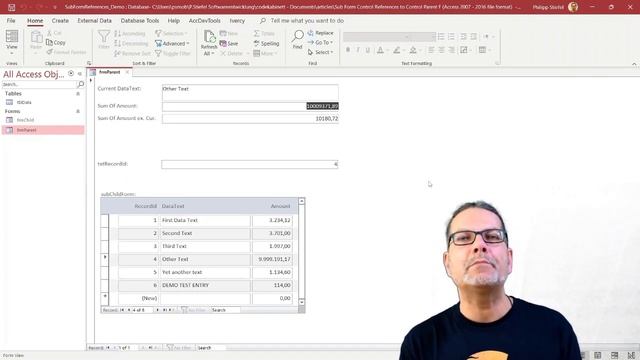Toggle Filter on the ribbon
Screen dimensions: 640x360
[173, 53]
